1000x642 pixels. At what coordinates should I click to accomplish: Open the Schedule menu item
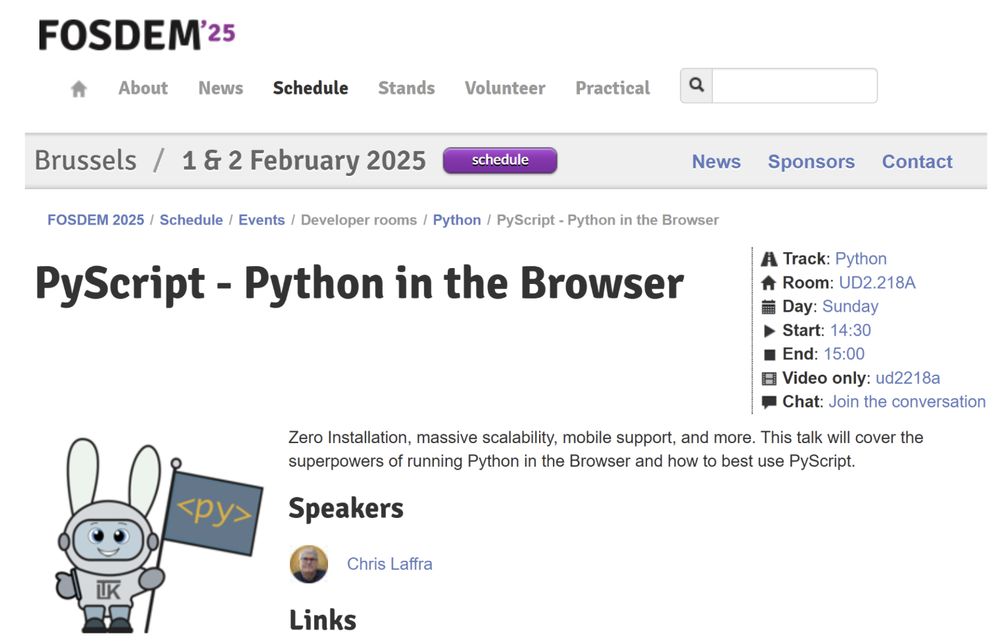(x=311, y=88)
